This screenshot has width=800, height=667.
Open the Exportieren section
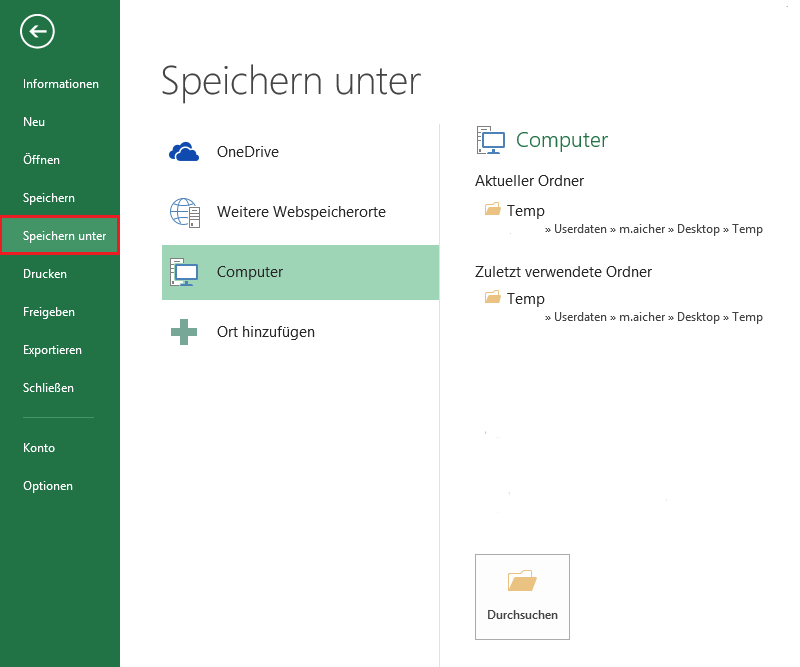52,350
